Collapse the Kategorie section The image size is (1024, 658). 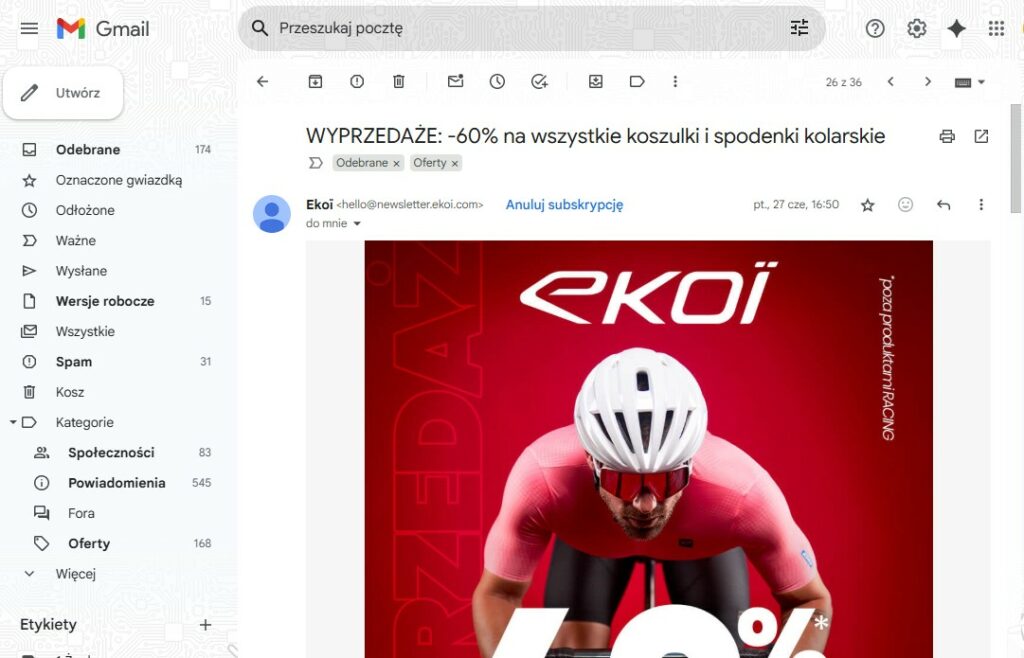coord(12,422)
